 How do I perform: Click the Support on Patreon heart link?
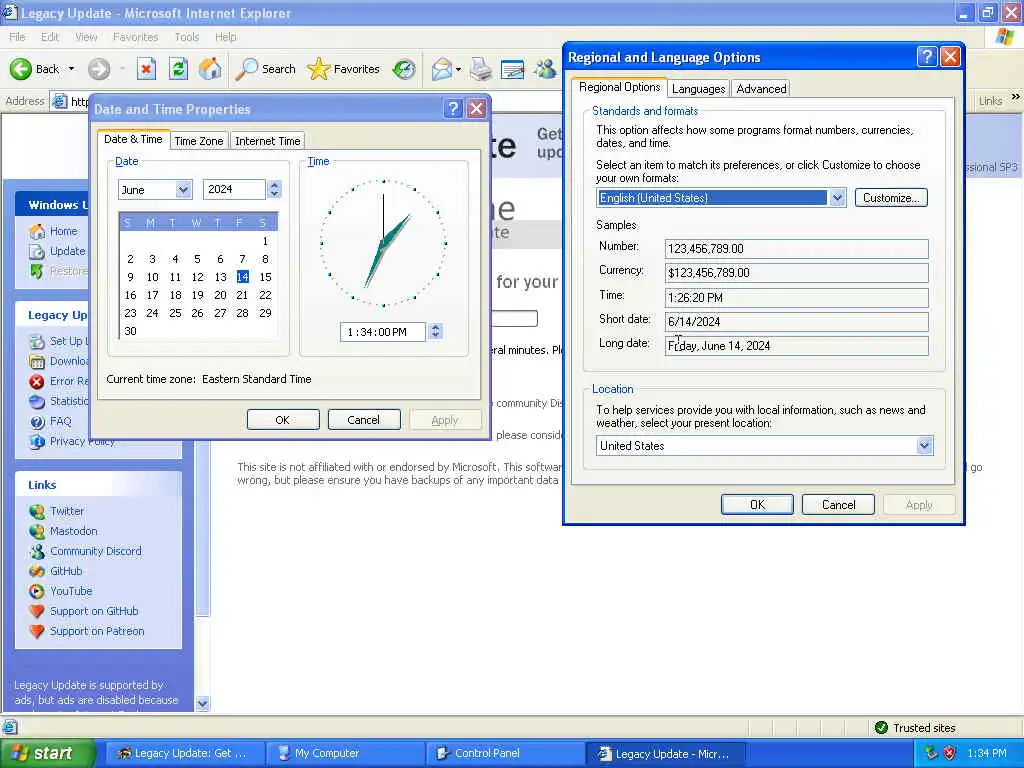click(x=97, y=632)
